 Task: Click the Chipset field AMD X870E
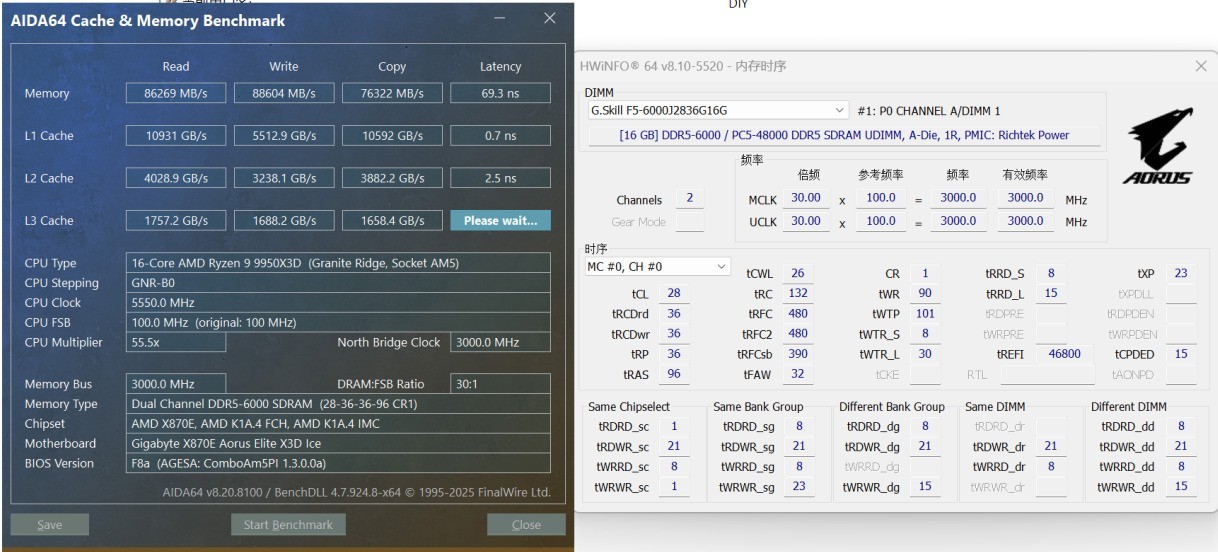pyautogui.click(x=339, y=423)
